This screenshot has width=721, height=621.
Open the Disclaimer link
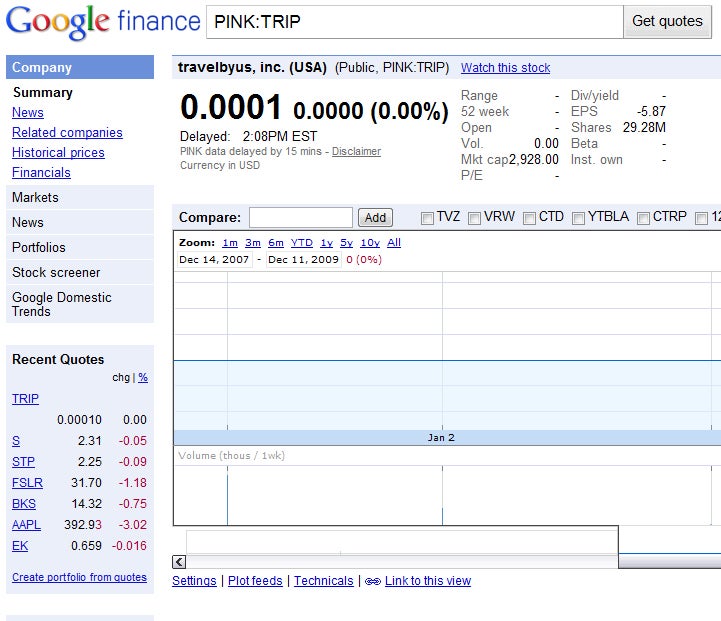(x=356, y=151)
